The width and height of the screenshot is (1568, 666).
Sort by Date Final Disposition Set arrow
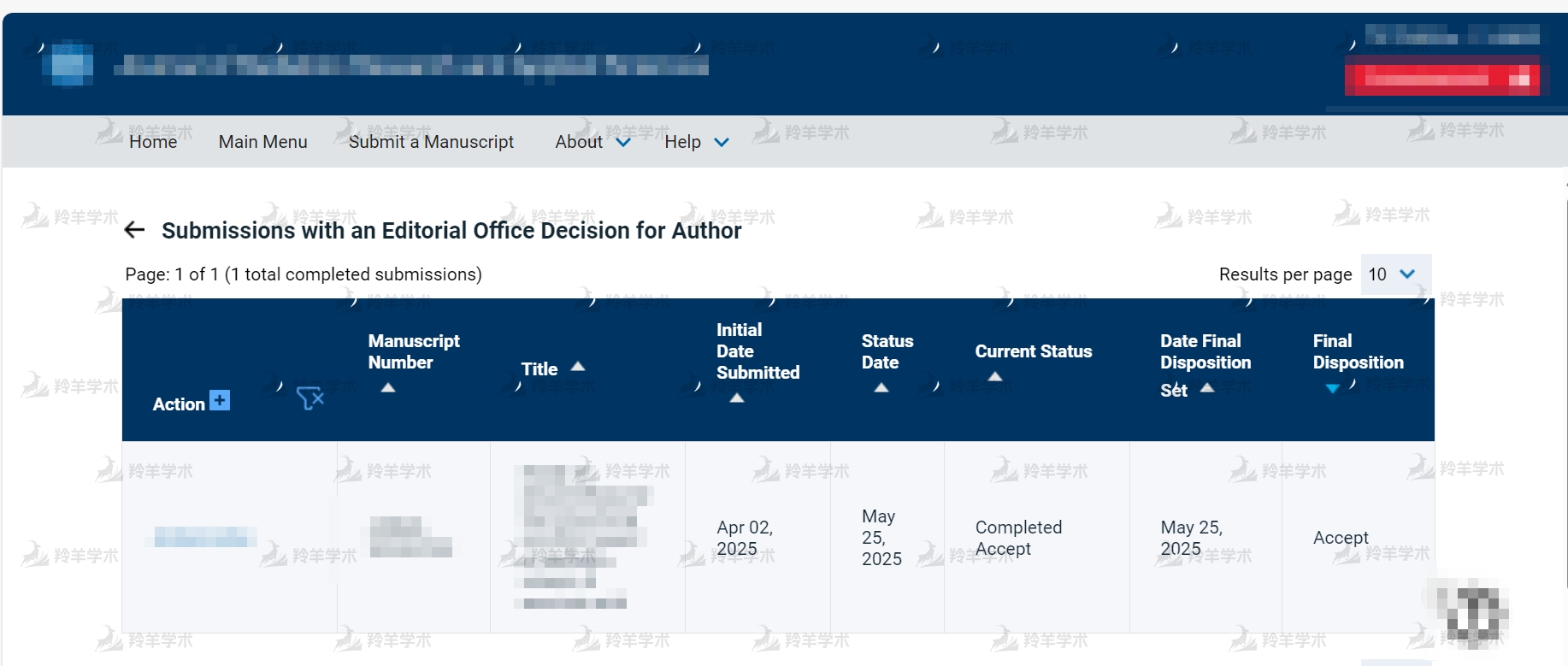(x=1207, y=387)
